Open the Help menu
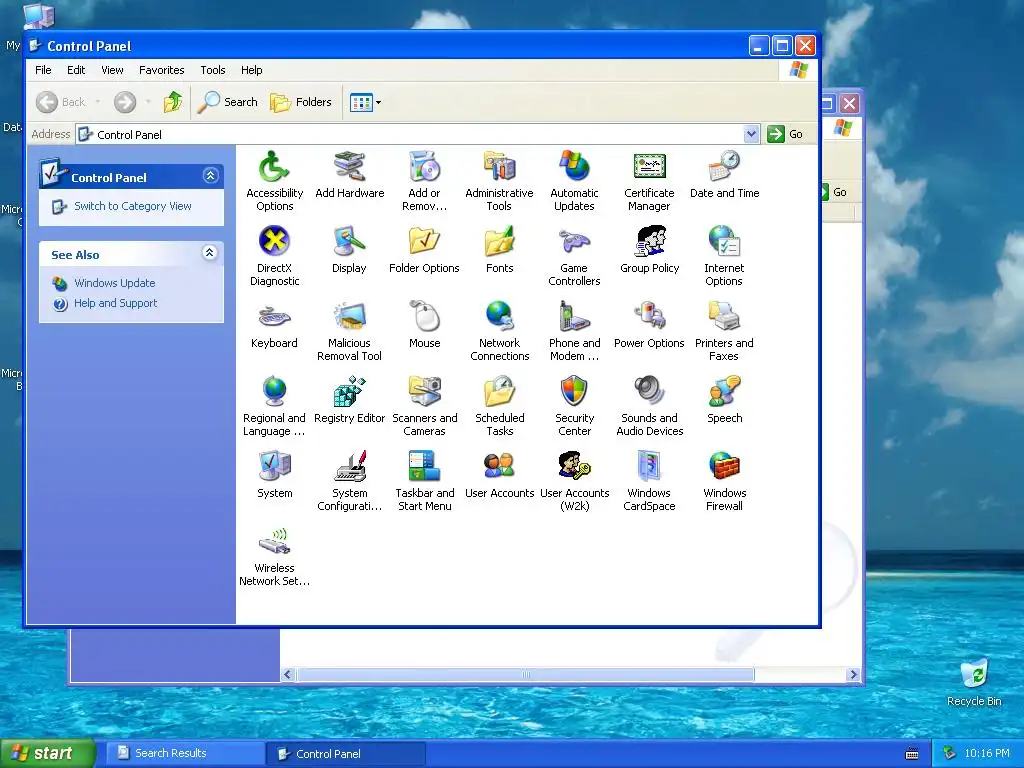Screen dimensions: 1024x768 251,70
